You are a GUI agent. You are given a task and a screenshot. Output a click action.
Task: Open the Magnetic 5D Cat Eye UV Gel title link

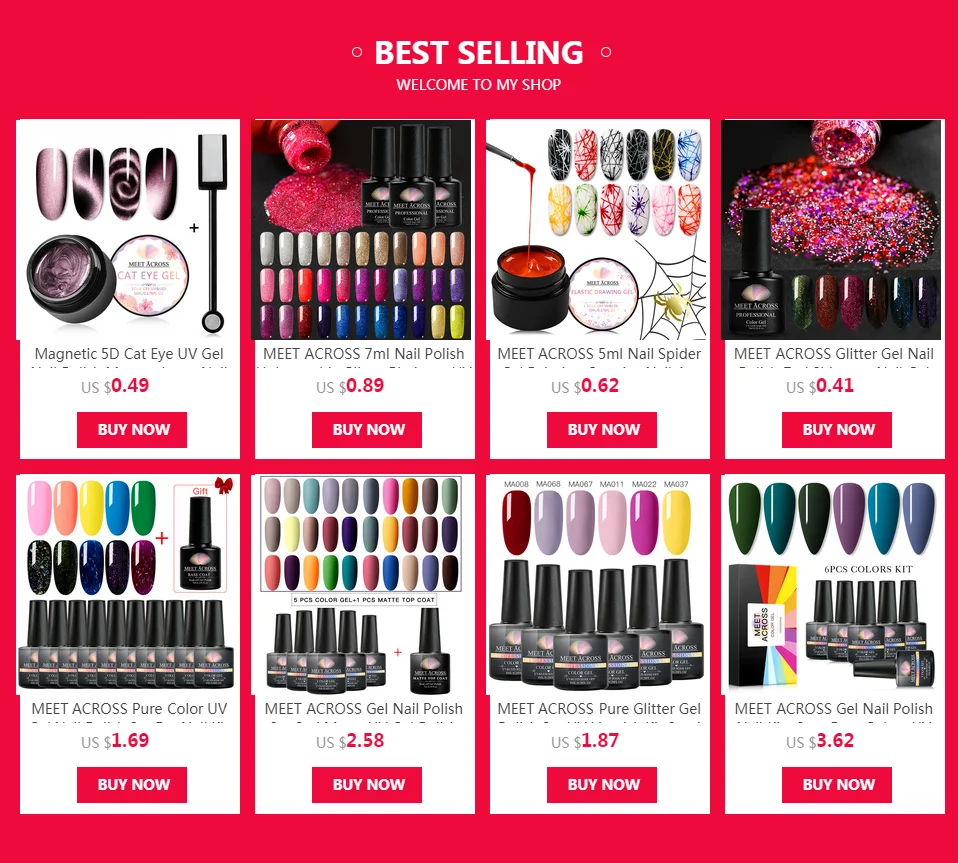pyautogui.click(x=129, y=354)
